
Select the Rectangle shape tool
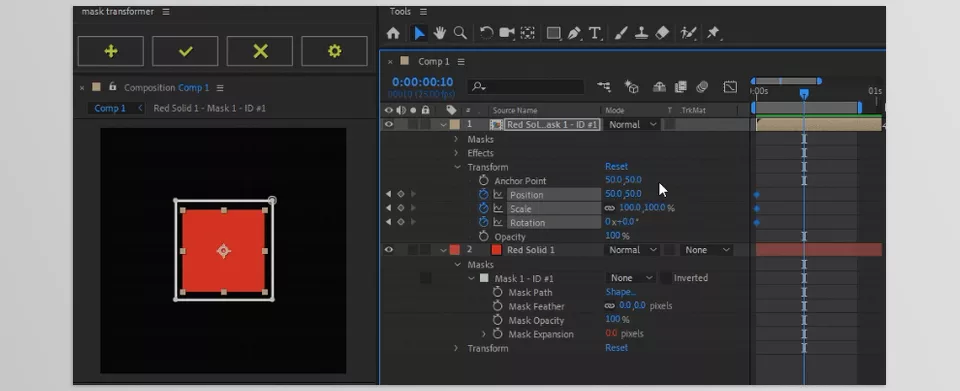tap(554, 33)
